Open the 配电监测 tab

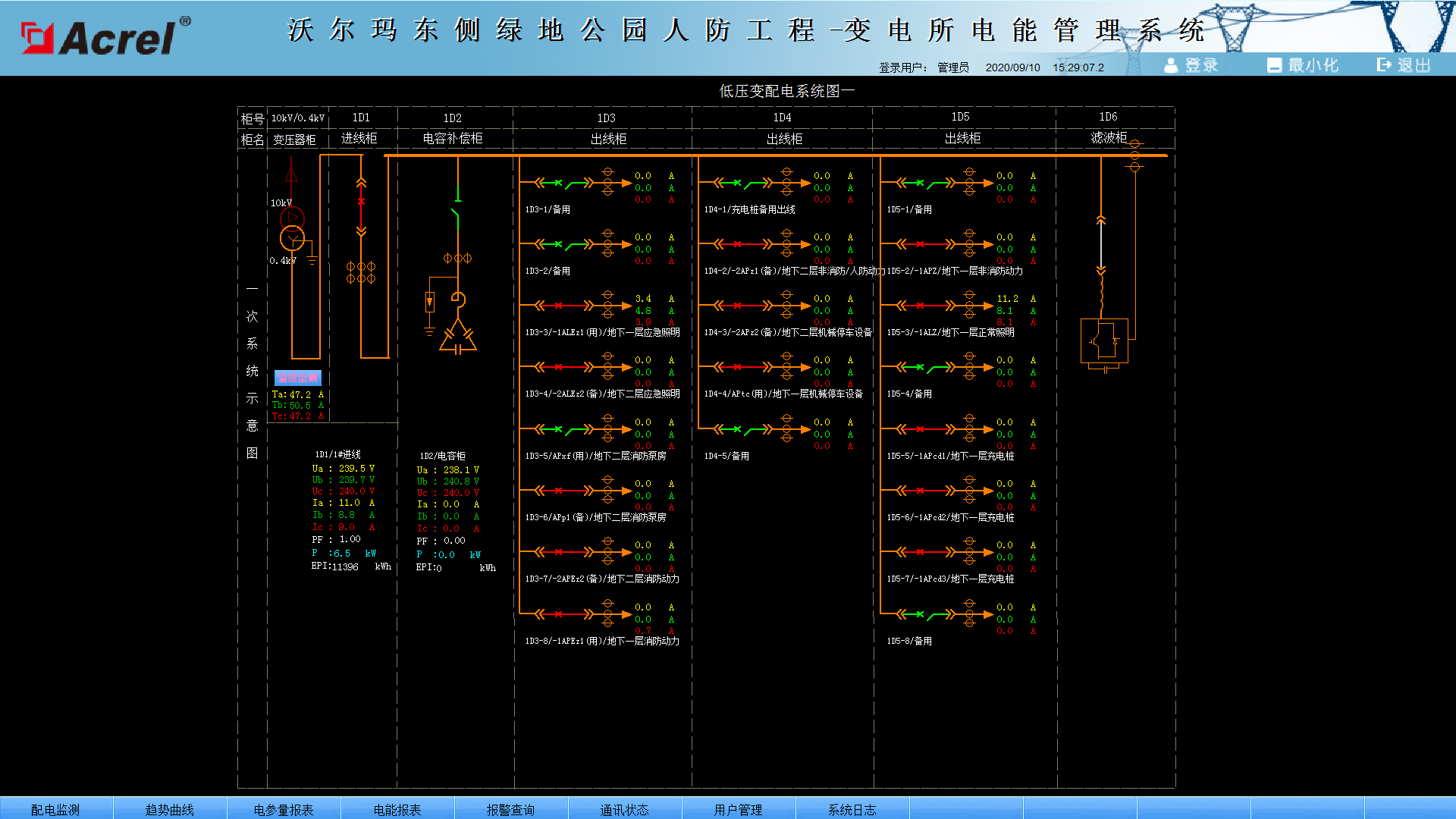coord(55,809)
